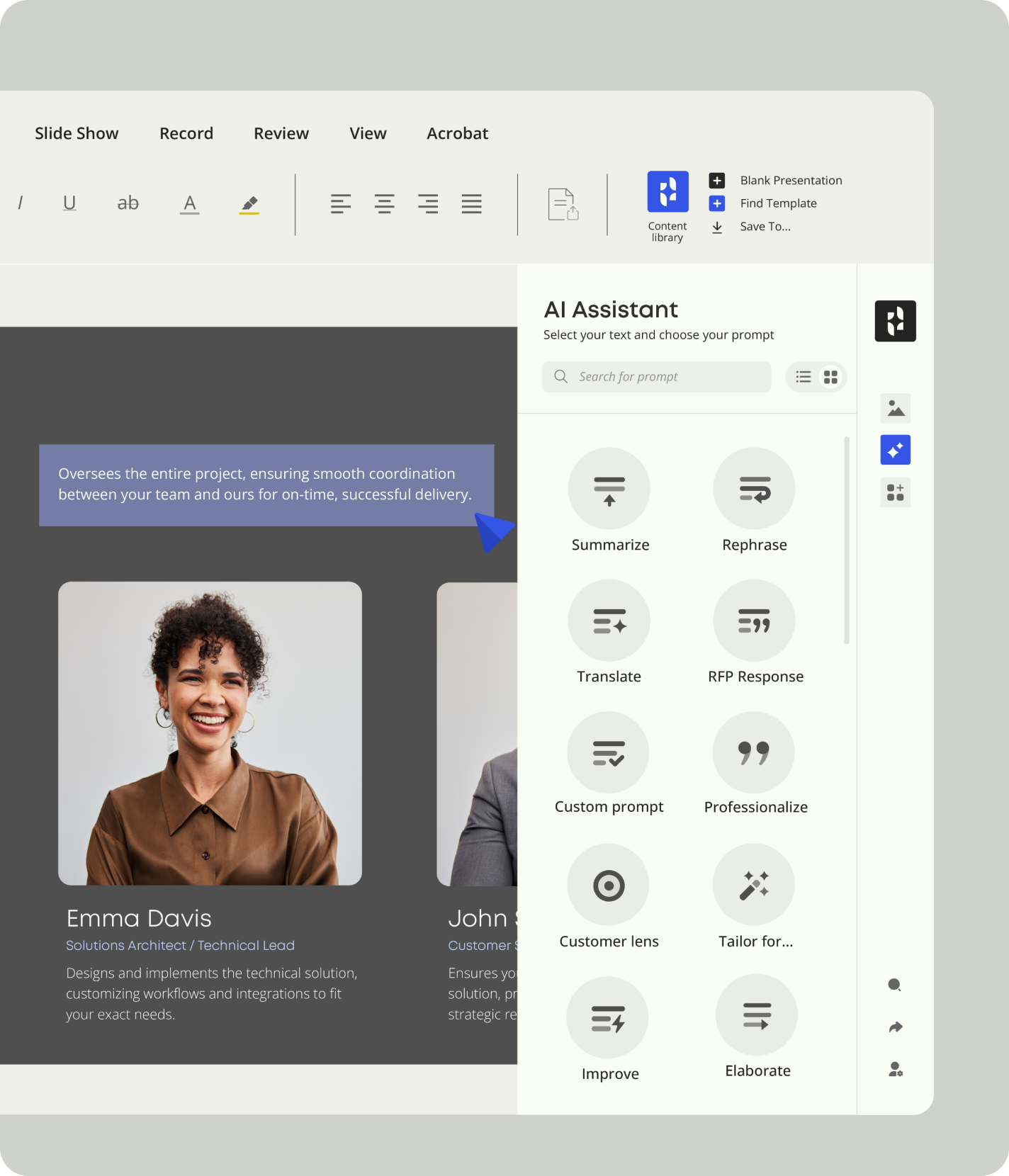Create a Blank Presentation
Image resolution: width=1009 pixels, height=1176 pixels.
coord(791,181)
